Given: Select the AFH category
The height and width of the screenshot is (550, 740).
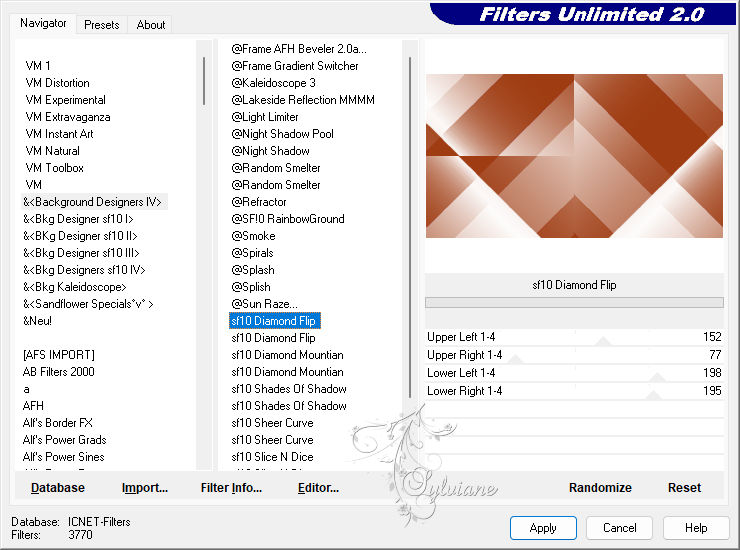Looking at the screenshot, I should (33, 406).
